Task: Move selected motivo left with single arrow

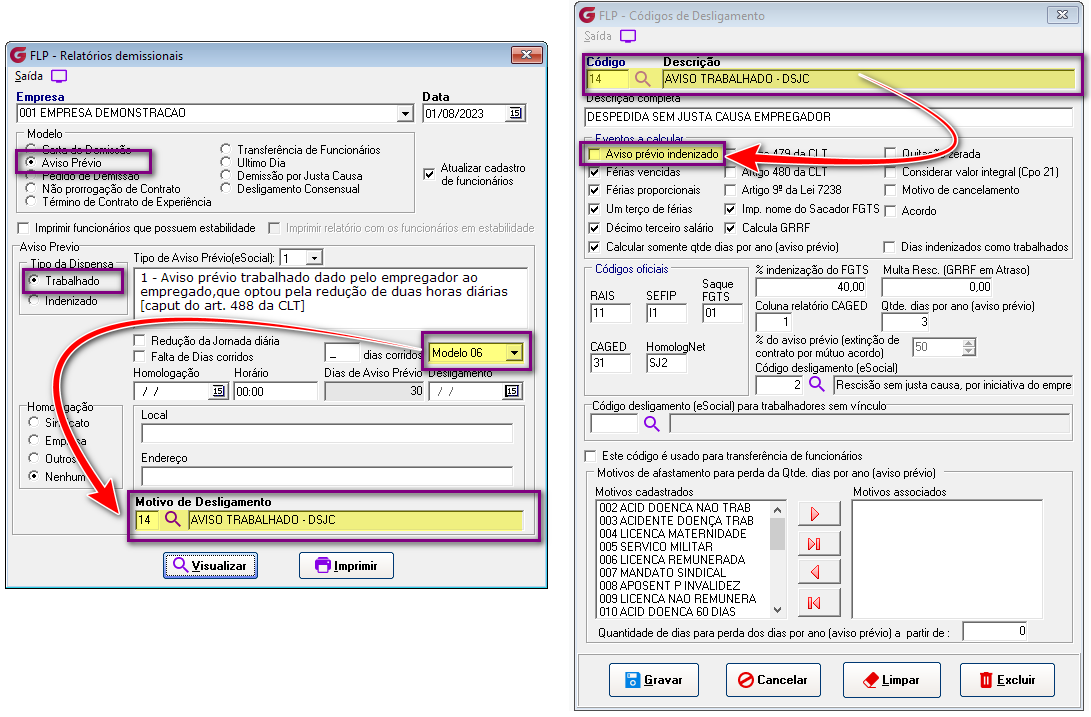Action: [820, 572]
